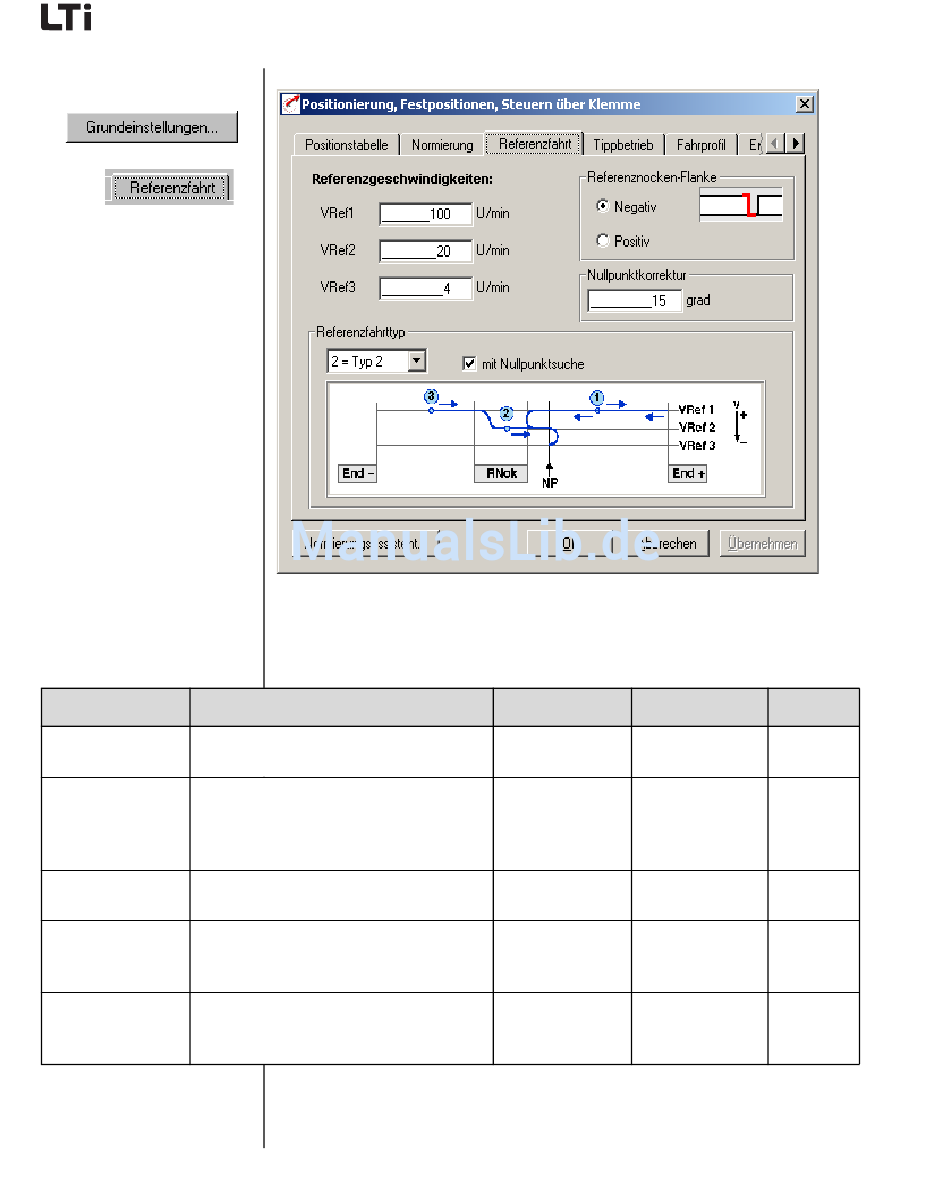Click the OK button
The width and height of the screenshot is (950, 1189).
568,544
